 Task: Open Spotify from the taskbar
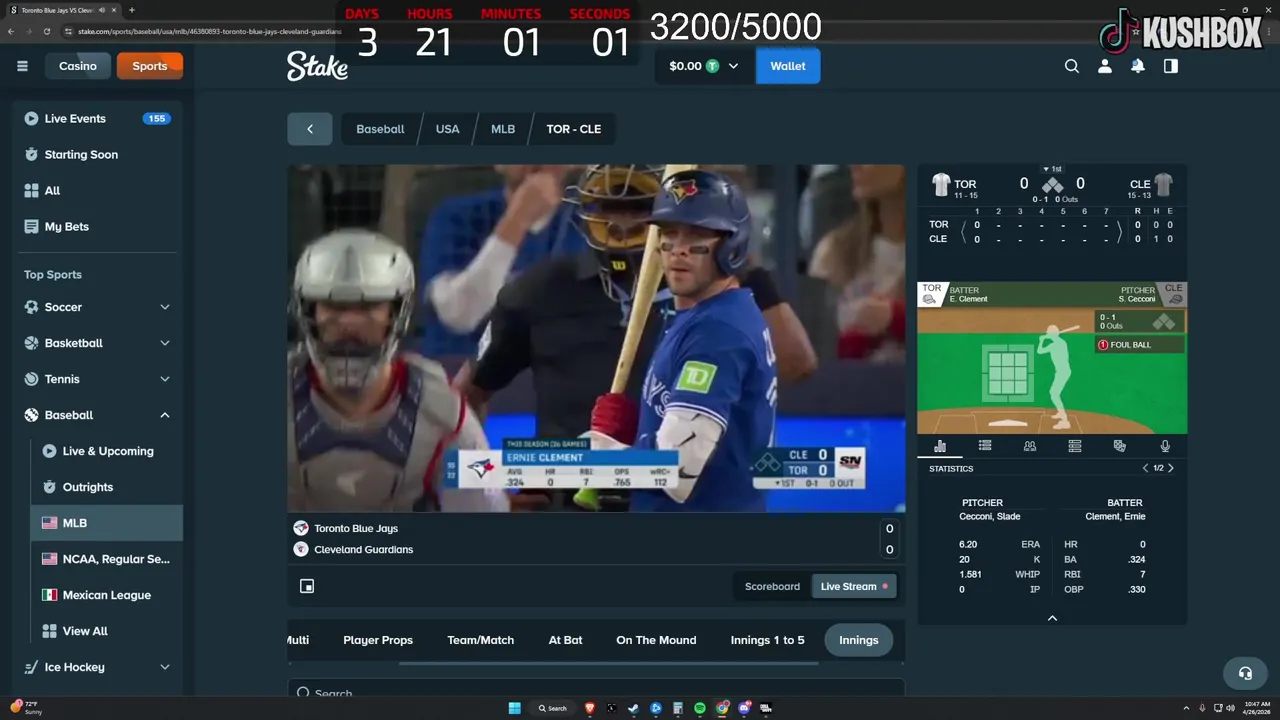coord(700,708)
